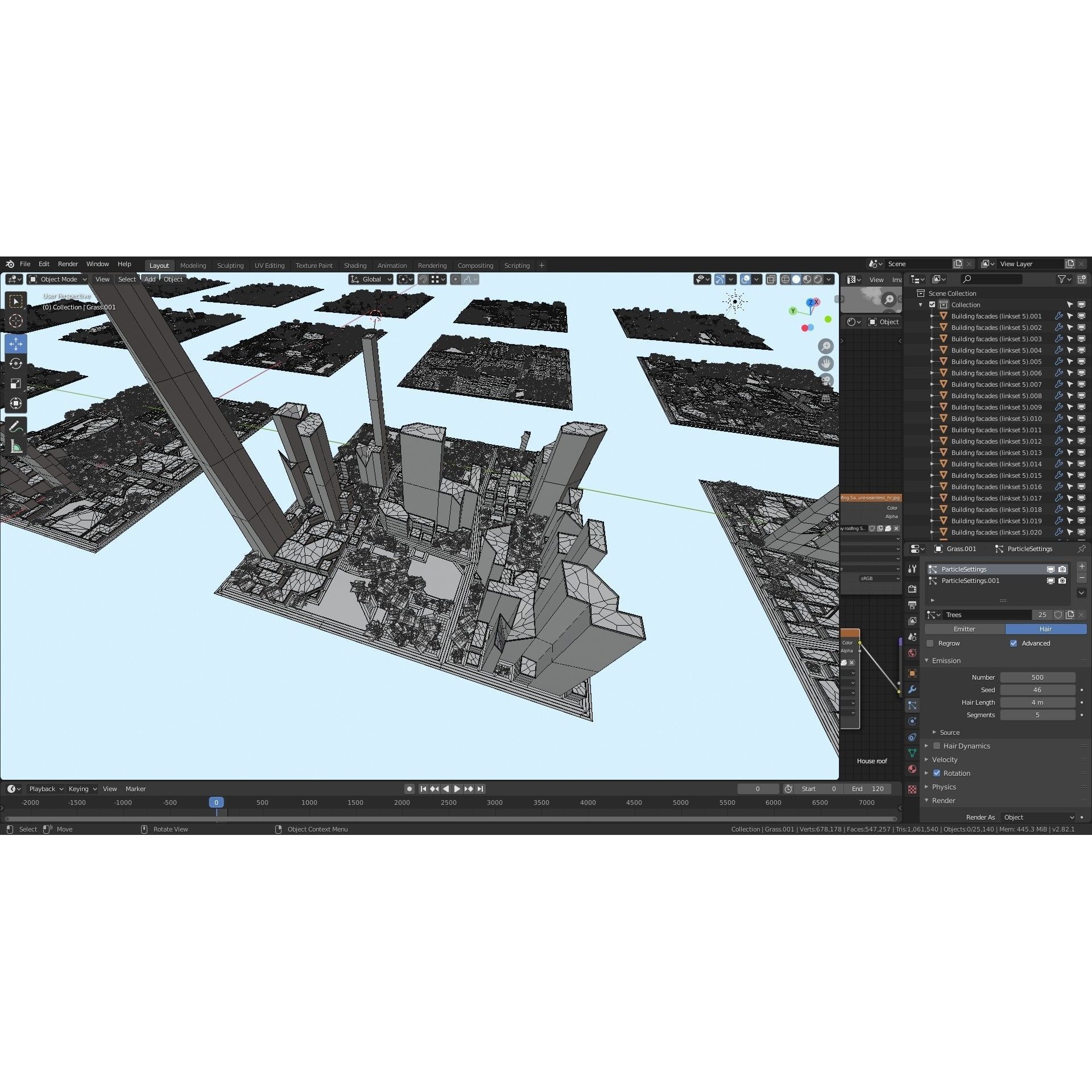Select the Move tool in the toolbar

point(16,343)
